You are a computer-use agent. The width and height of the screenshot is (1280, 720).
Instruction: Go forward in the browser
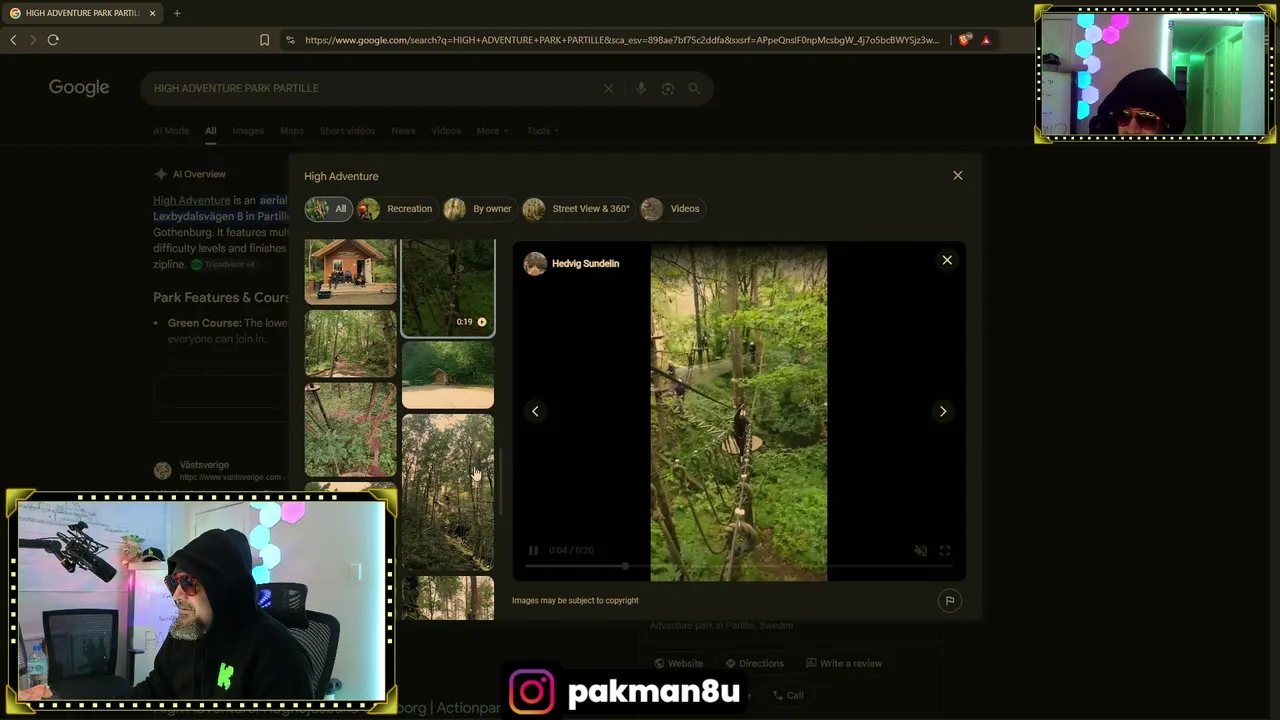[x=33, y=40]
